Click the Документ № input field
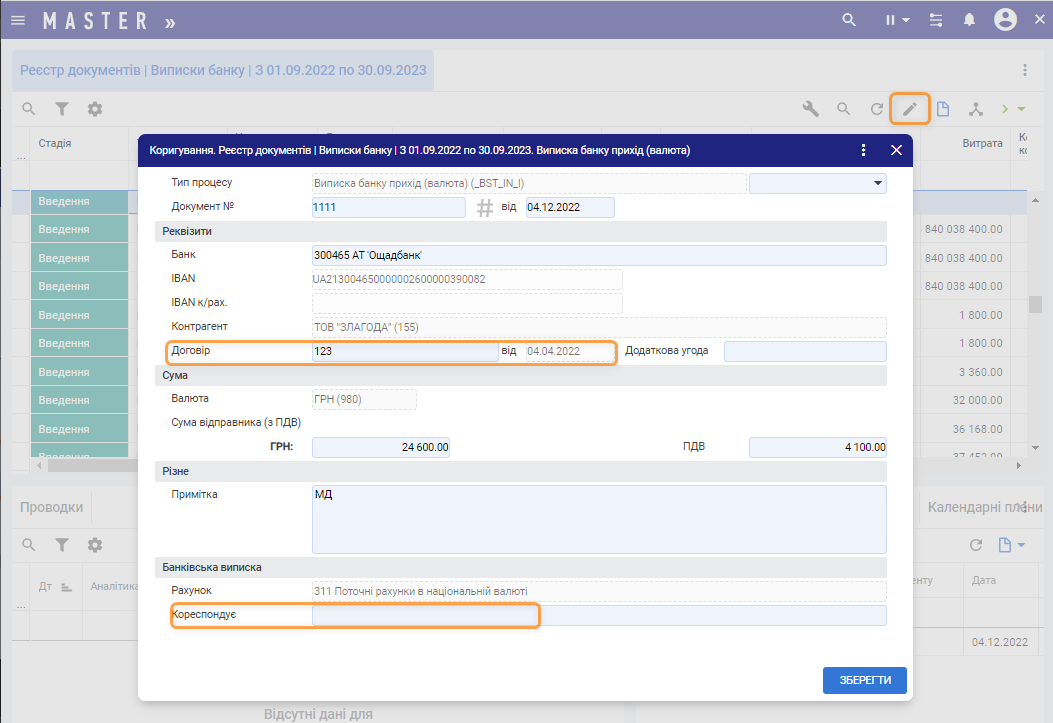The height and width of the screenshot is (723, 1053). [389, 207]
